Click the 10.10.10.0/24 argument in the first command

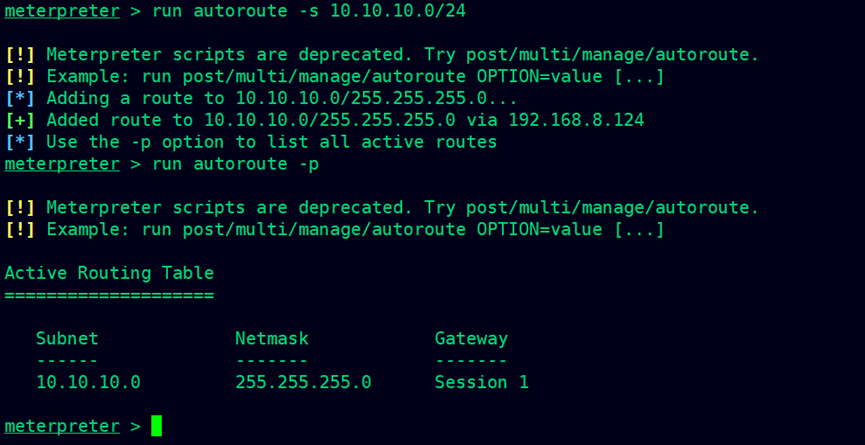coord(398,11)
